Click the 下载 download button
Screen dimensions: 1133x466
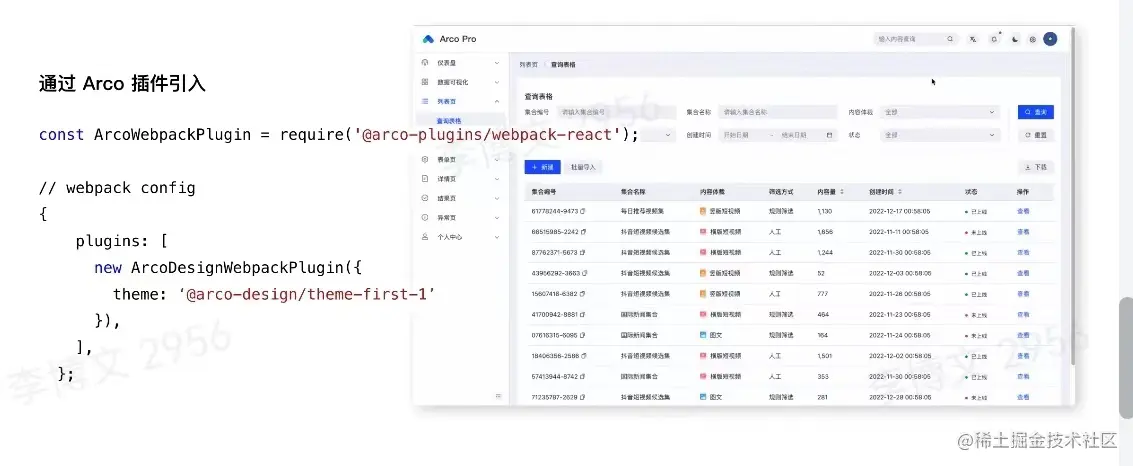[x=1036, y=167]
